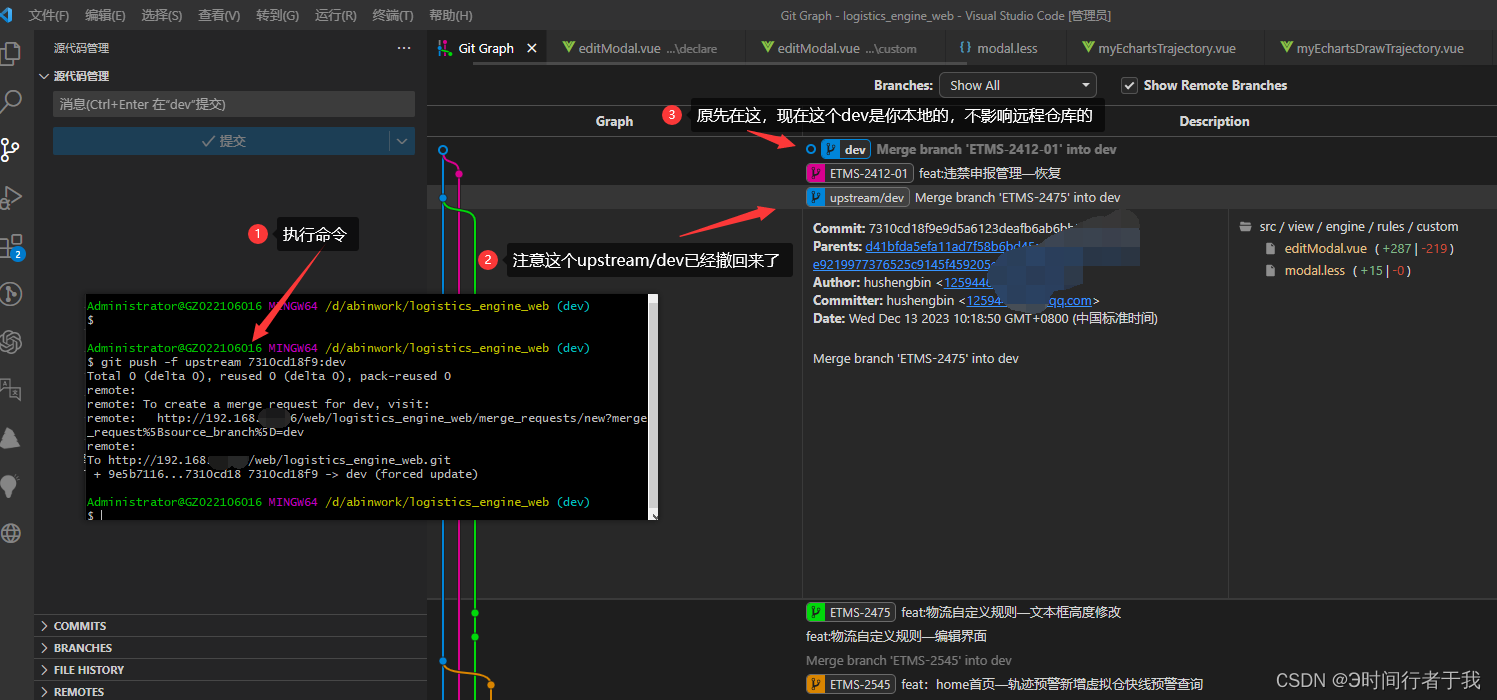Select commit 'Merge branch ETMS-2412-01 into dev'
This screenshot has height=700, width=1497.
click(x=996, y=149)
